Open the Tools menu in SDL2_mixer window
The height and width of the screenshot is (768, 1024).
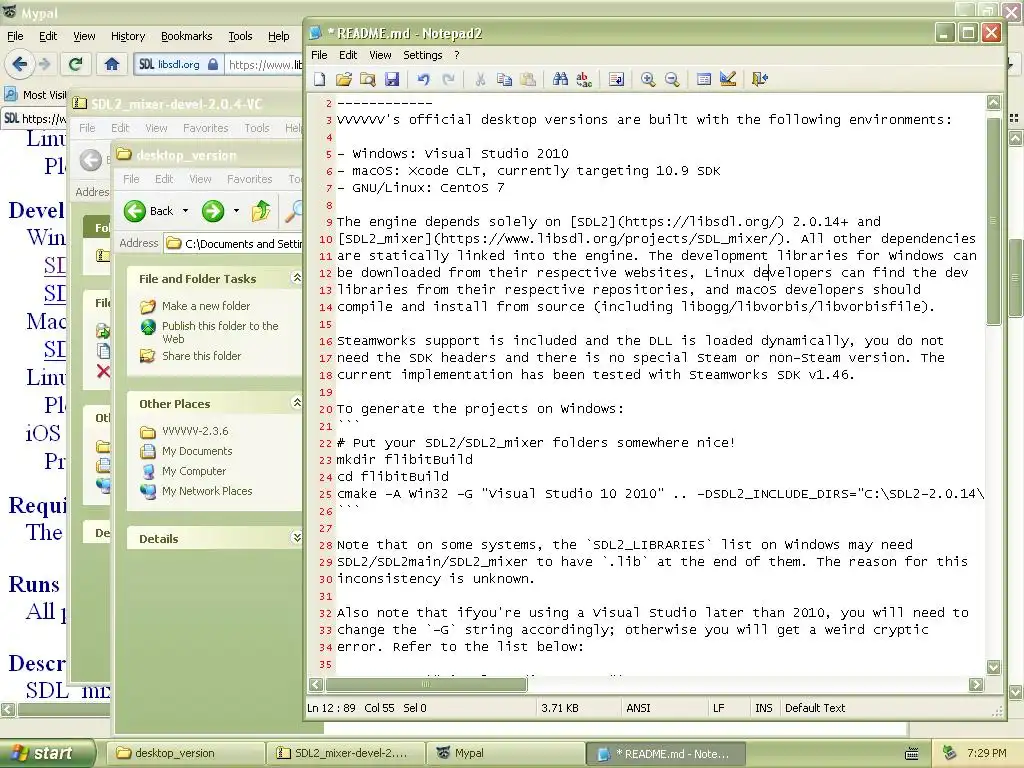(257, 128)
